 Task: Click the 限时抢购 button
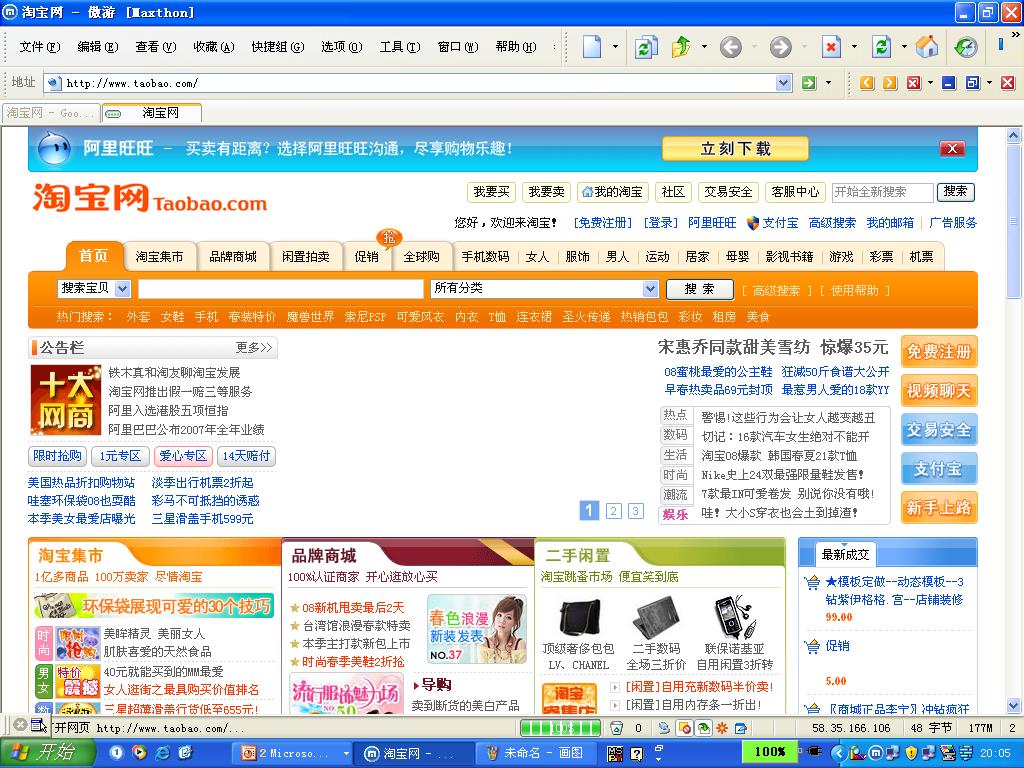[x=57, y=456]
